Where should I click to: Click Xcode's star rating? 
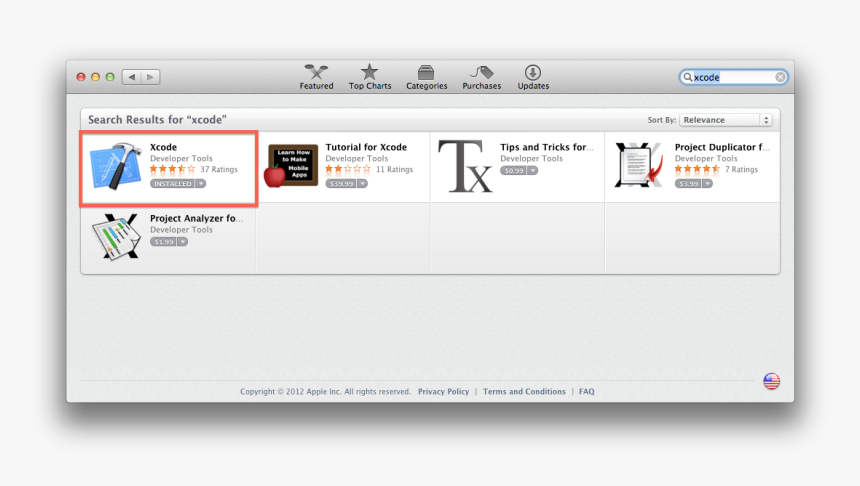pos(172,169)
